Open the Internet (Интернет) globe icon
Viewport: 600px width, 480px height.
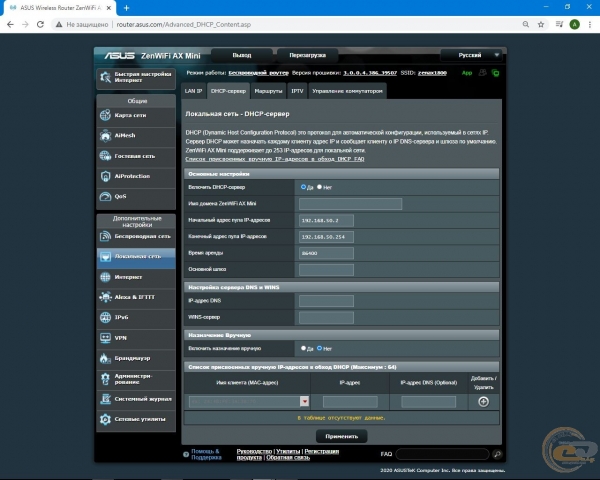coord(105,277)
